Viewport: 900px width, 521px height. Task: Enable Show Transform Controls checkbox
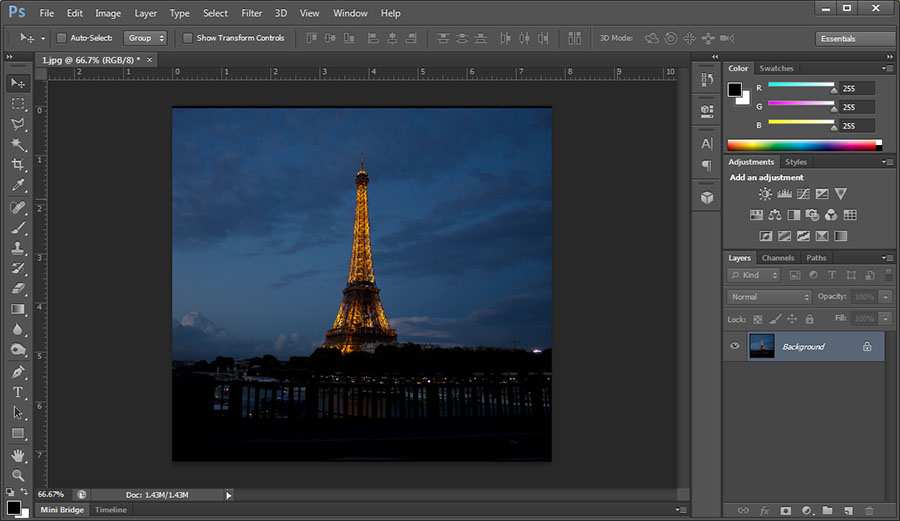(x=187, y=38)
